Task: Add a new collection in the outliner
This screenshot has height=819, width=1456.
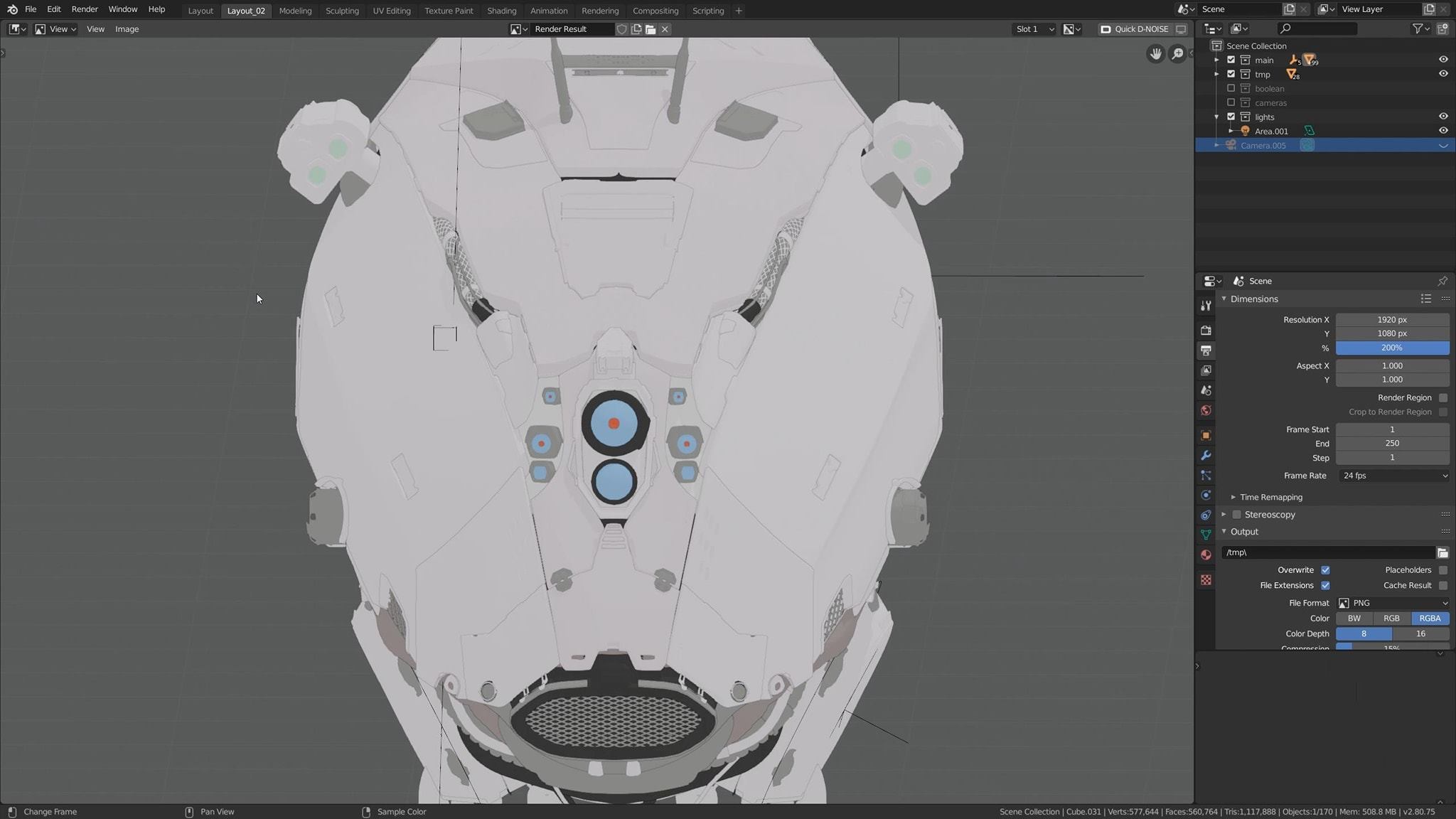Action: (1443, 28)
